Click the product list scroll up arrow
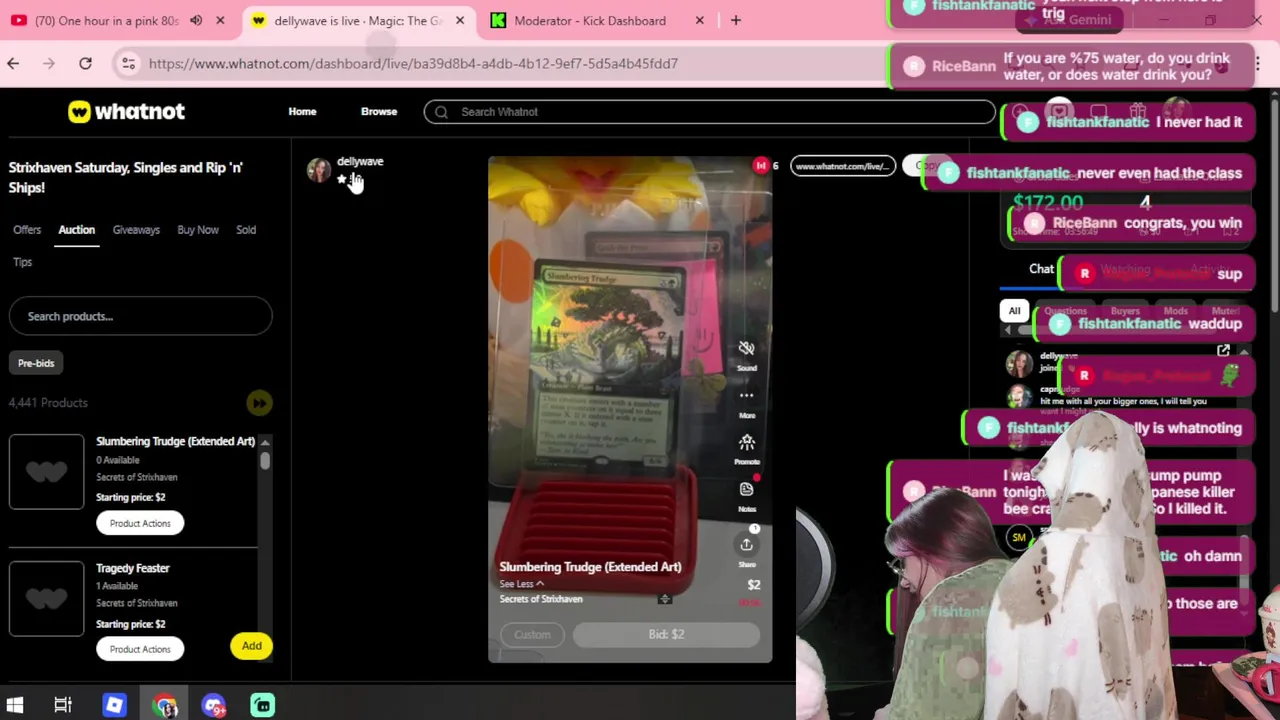The image size is (1280, 720). pos(265,442)
